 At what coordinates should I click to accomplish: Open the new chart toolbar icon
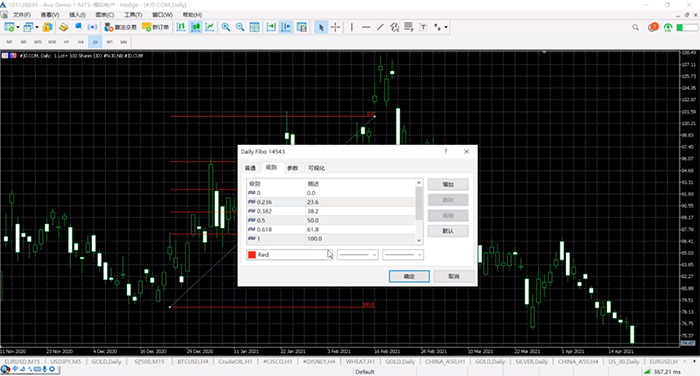pyautogui.click(x=9, y=27)
